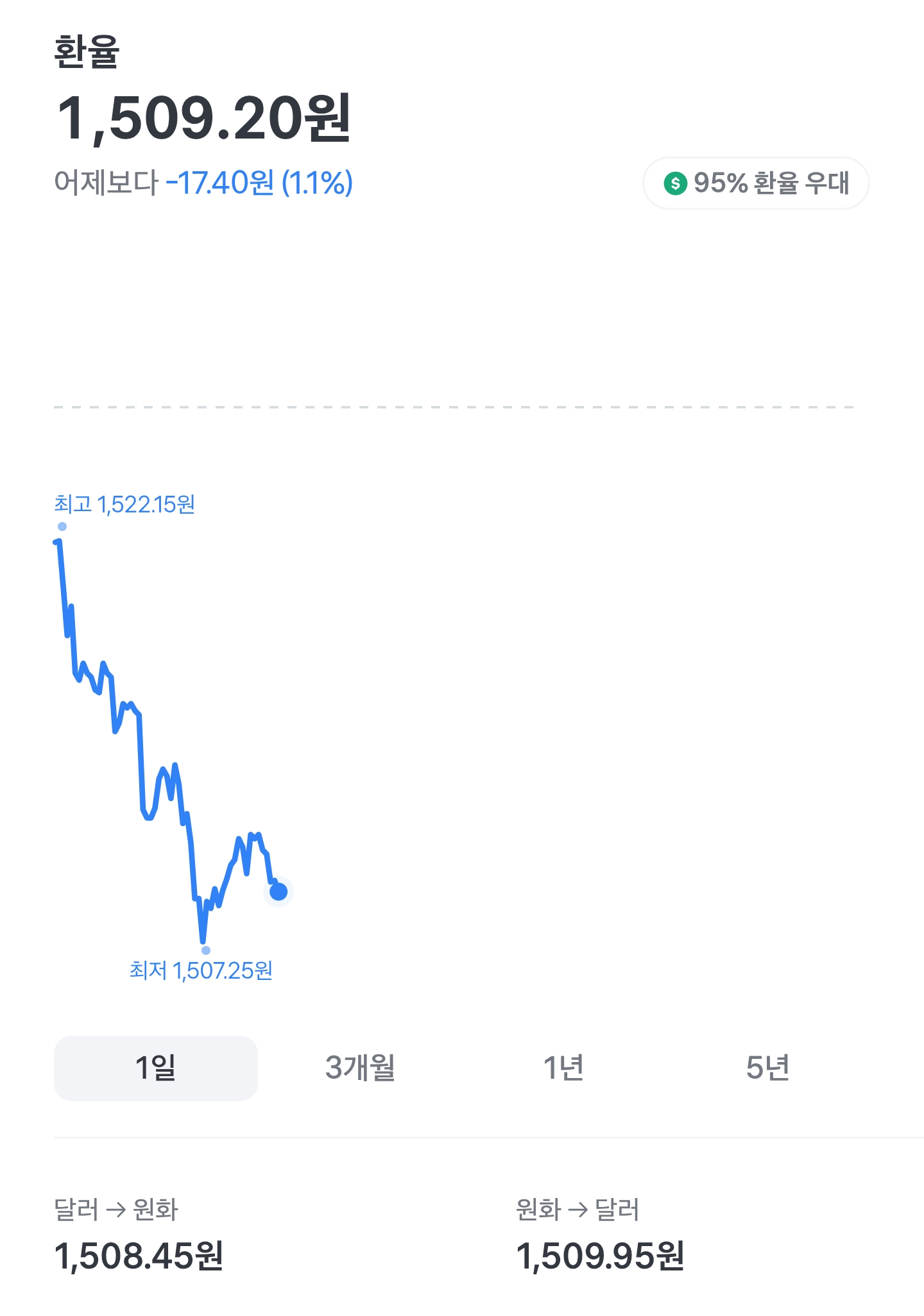Tap the 1,509.20원 current rate heading
Screen dimensions: 924x1316
[204, 118]
